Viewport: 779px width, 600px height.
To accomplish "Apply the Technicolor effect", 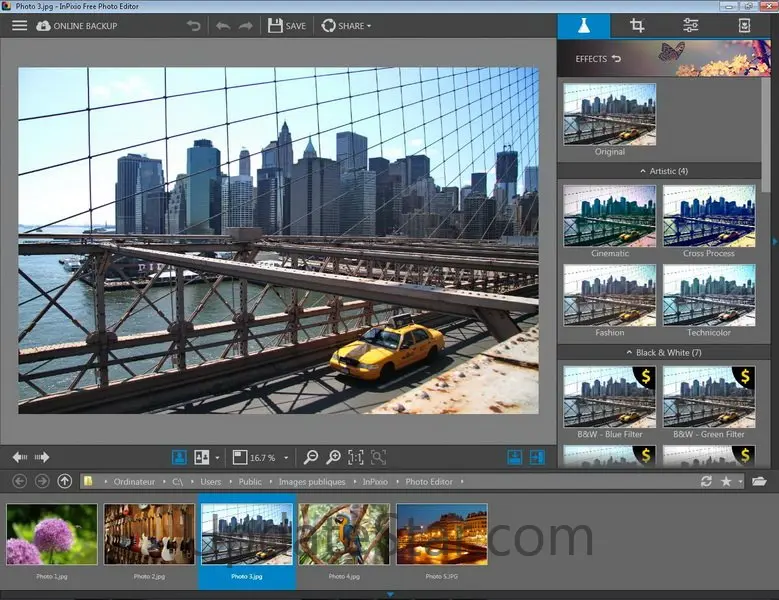I will tap(709, 296).
